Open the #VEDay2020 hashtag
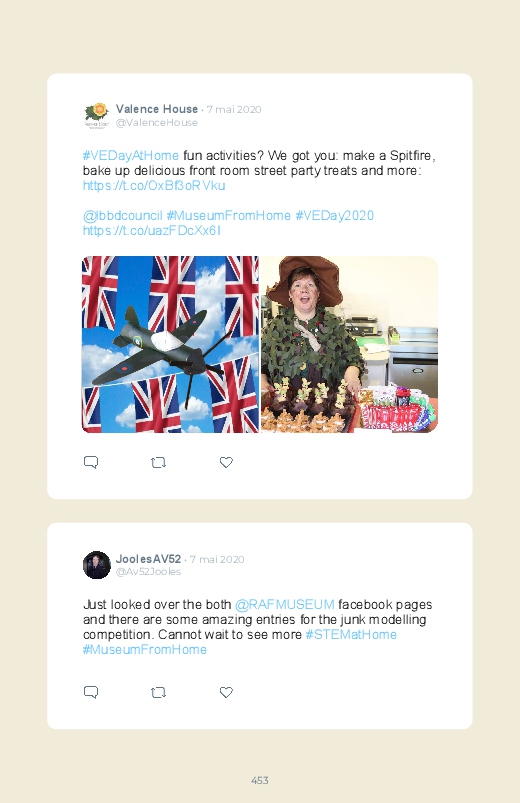520x803 pixels. tap(335, 216)
